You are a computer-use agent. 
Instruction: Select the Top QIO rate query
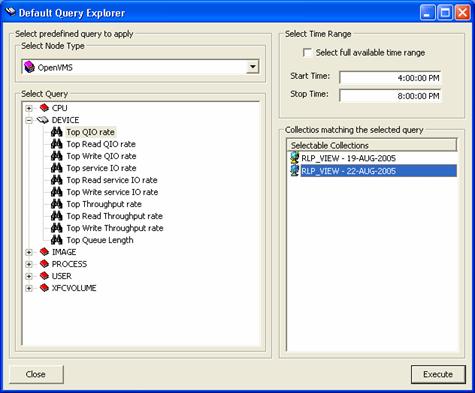point(90,132)
